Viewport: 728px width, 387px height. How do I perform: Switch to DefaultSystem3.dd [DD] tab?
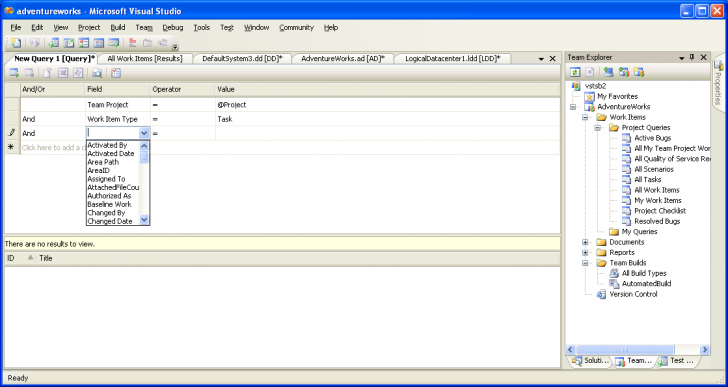242,58
